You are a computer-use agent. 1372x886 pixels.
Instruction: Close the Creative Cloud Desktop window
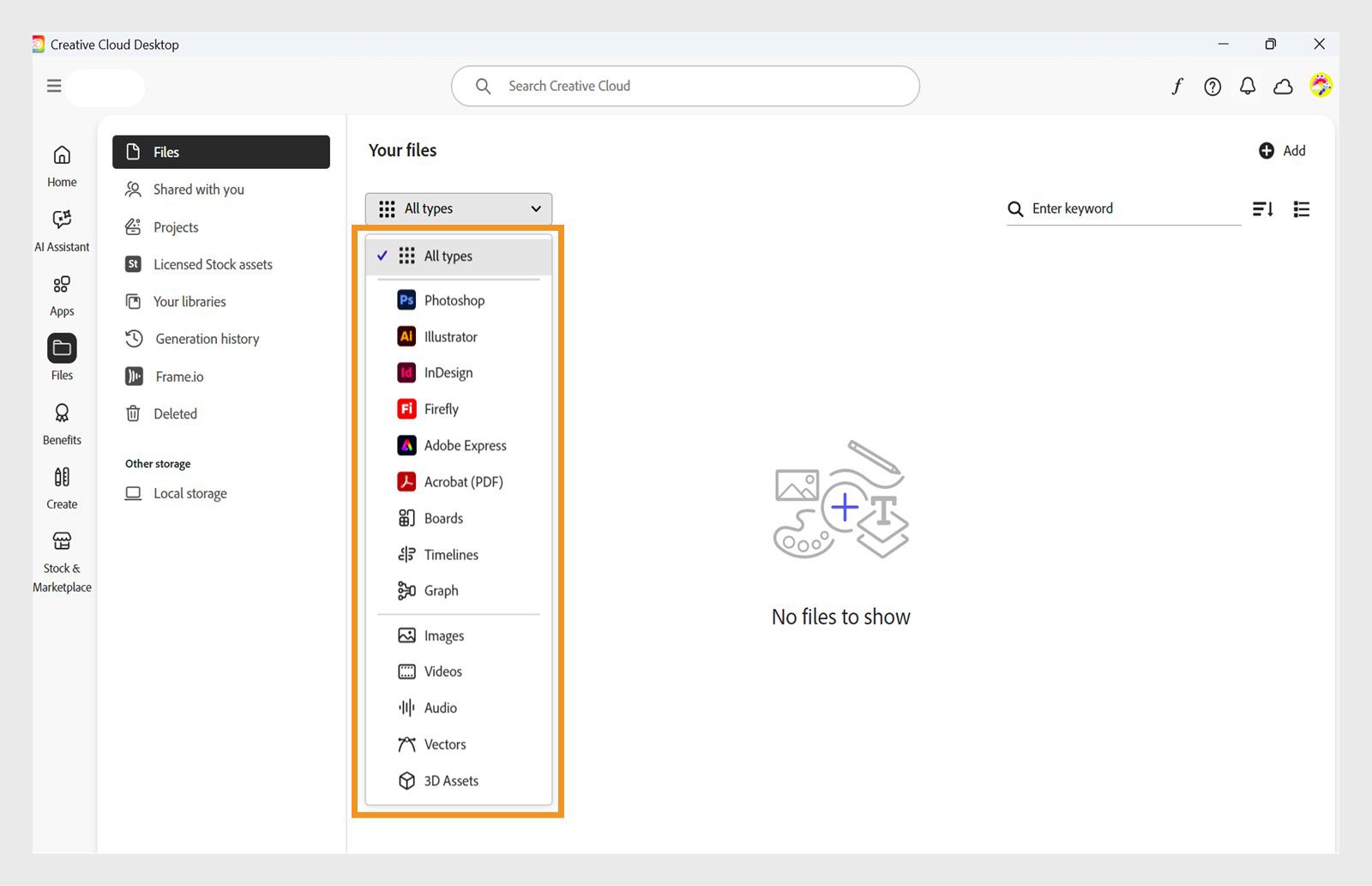(1319, 44)
